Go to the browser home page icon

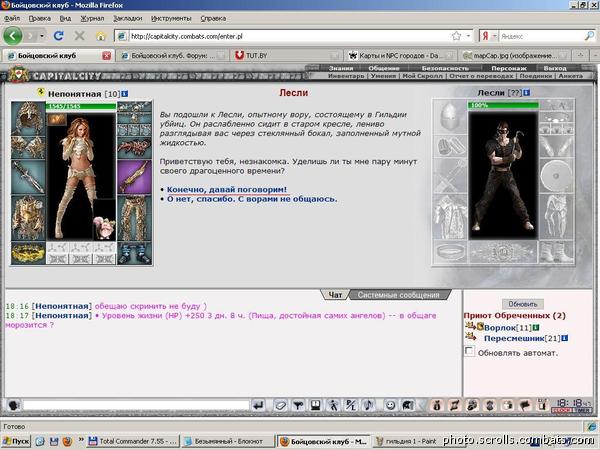pos(101,36)
